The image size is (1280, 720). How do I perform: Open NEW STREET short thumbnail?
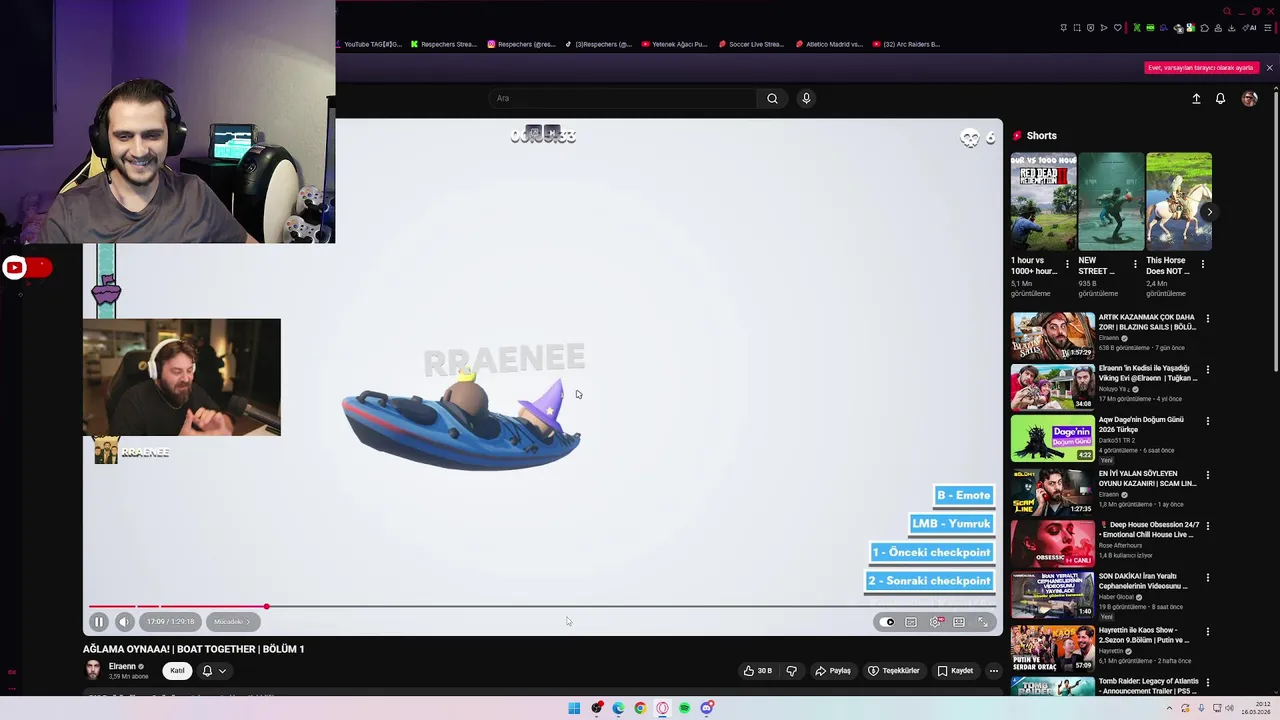tap(1111, 201)
